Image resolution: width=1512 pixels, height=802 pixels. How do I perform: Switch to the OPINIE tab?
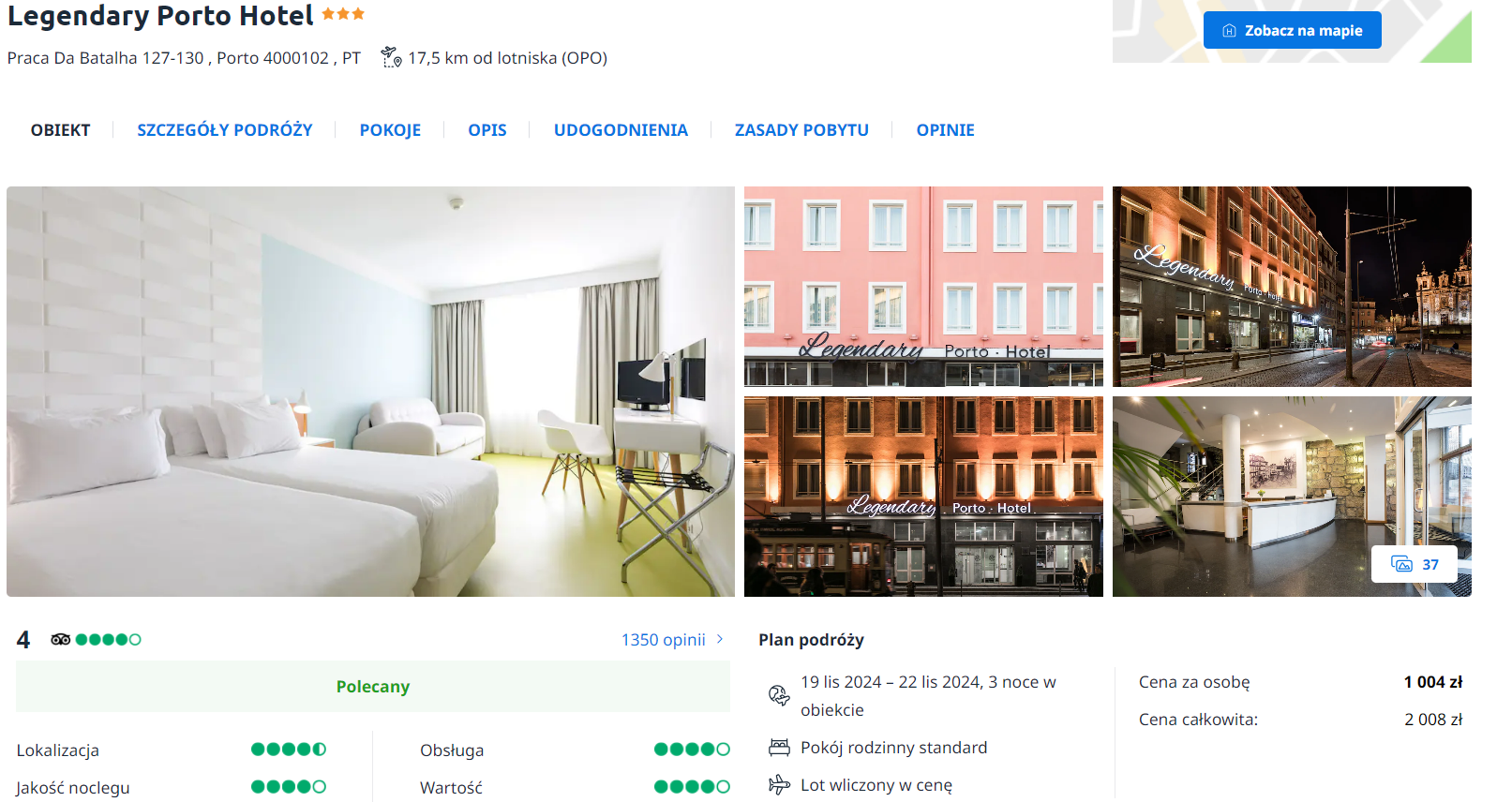(946, 130)
